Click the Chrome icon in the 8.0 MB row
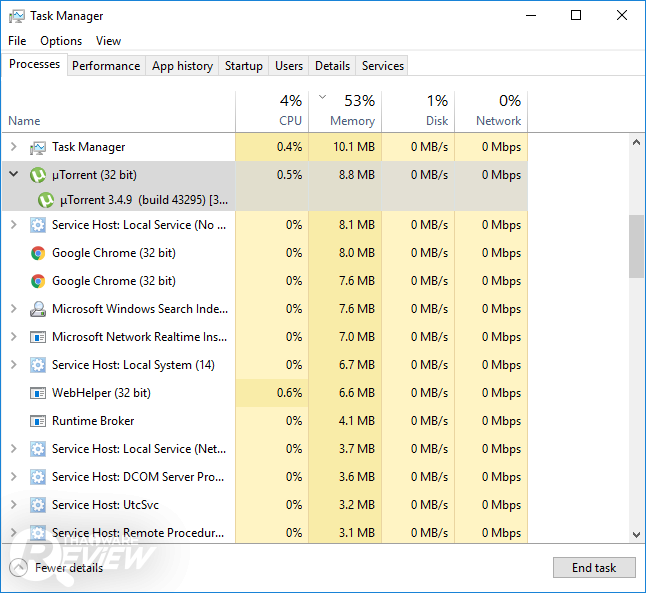This screenshot has height=593, width=646. [38, 253]
